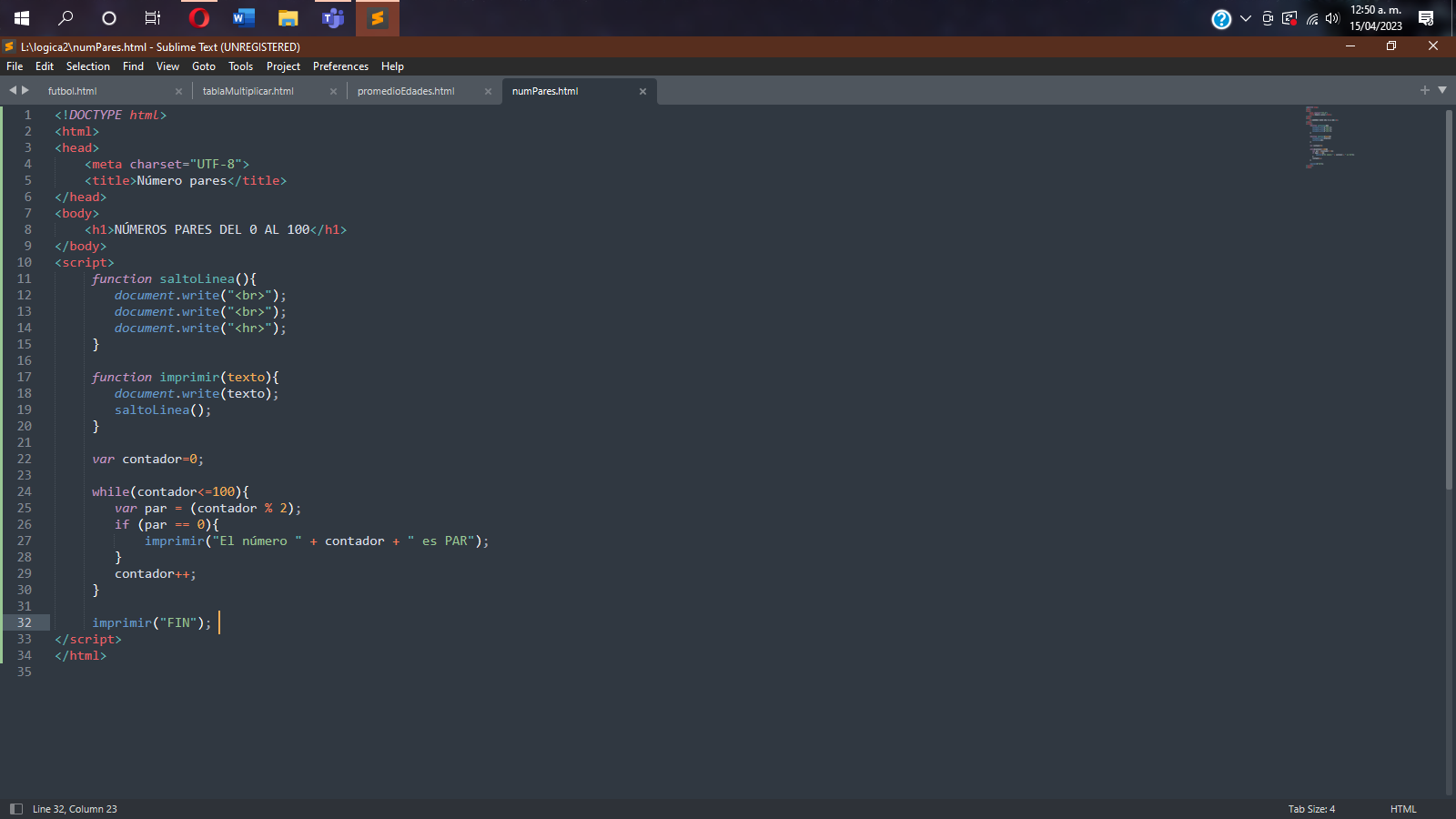The width and height of the screenshot is (1456, 819).
Task: Go to next tab with right arrow
Action: [x=25, y=90]
